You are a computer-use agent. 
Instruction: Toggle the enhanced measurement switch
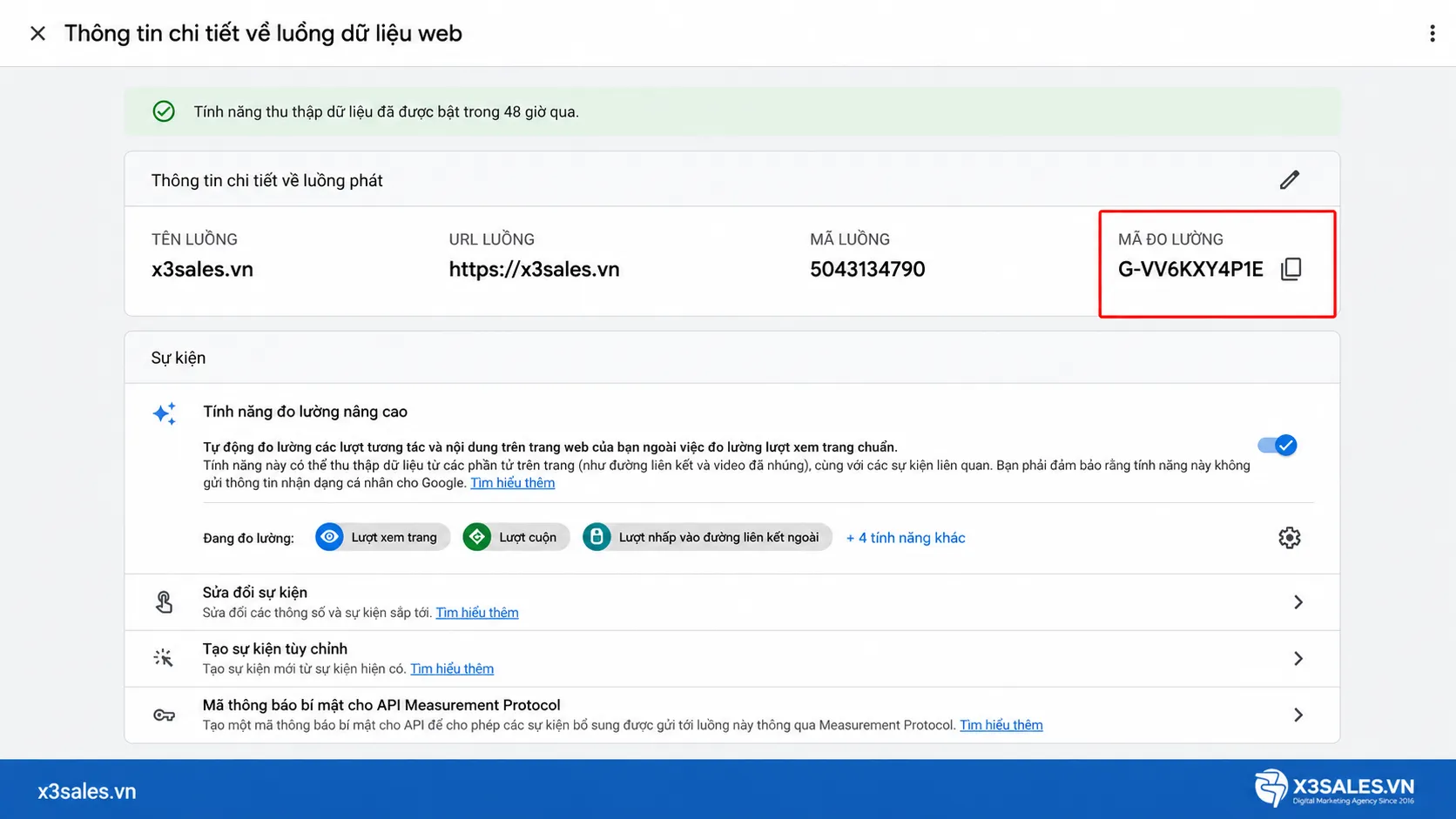click(x=1277, y=446)
